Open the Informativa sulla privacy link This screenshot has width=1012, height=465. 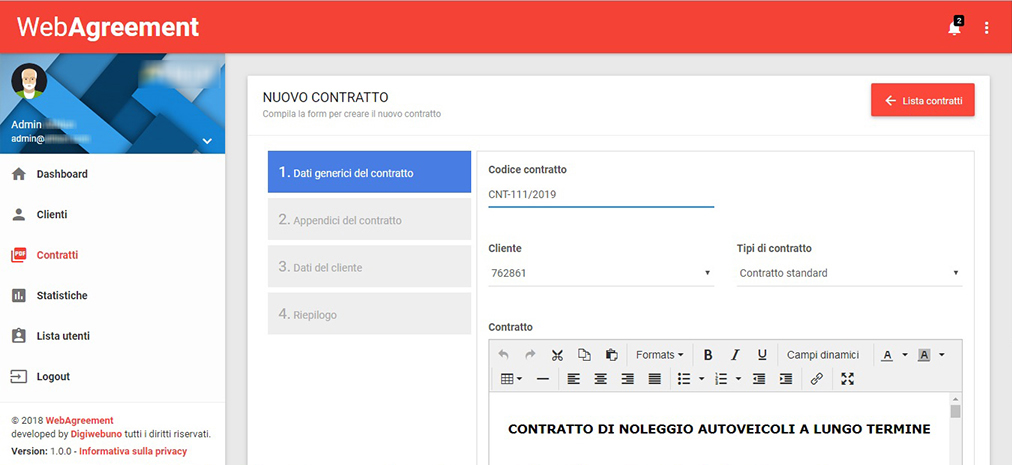click(132, 451)
